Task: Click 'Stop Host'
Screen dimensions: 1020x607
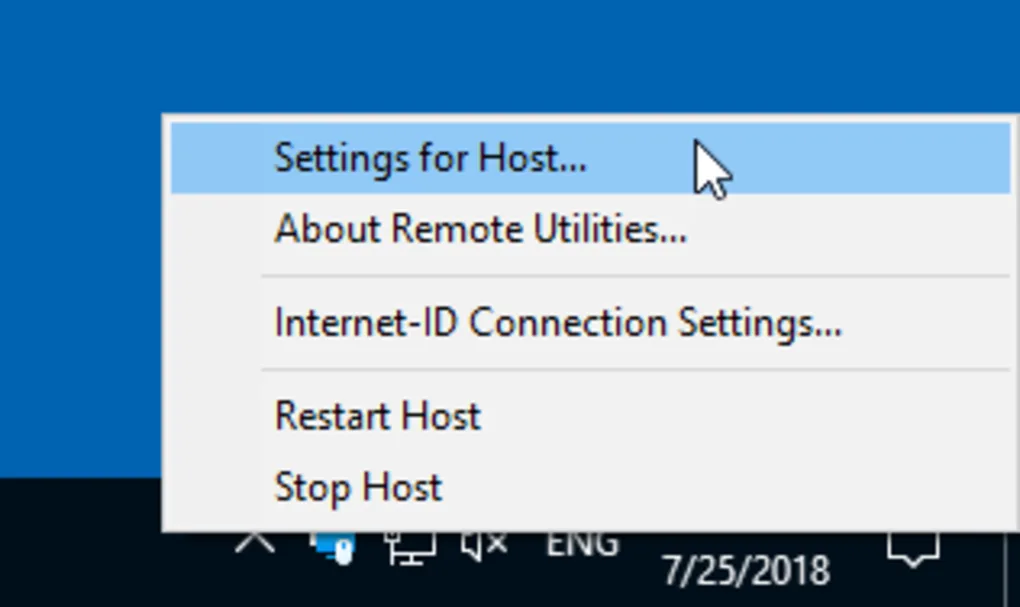Action: click(x=357, y=487)
